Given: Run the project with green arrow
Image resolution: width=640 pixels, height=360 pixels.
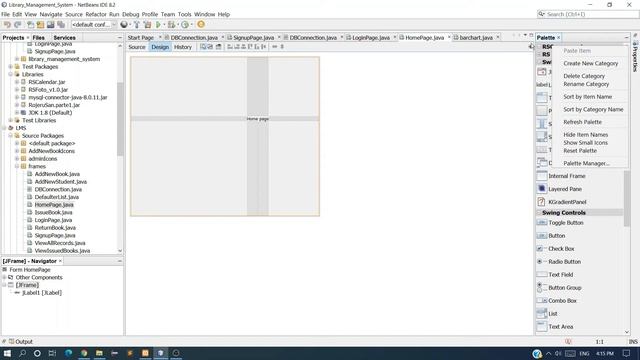Looking at the screenshot, I should click(x=158, y=24).
